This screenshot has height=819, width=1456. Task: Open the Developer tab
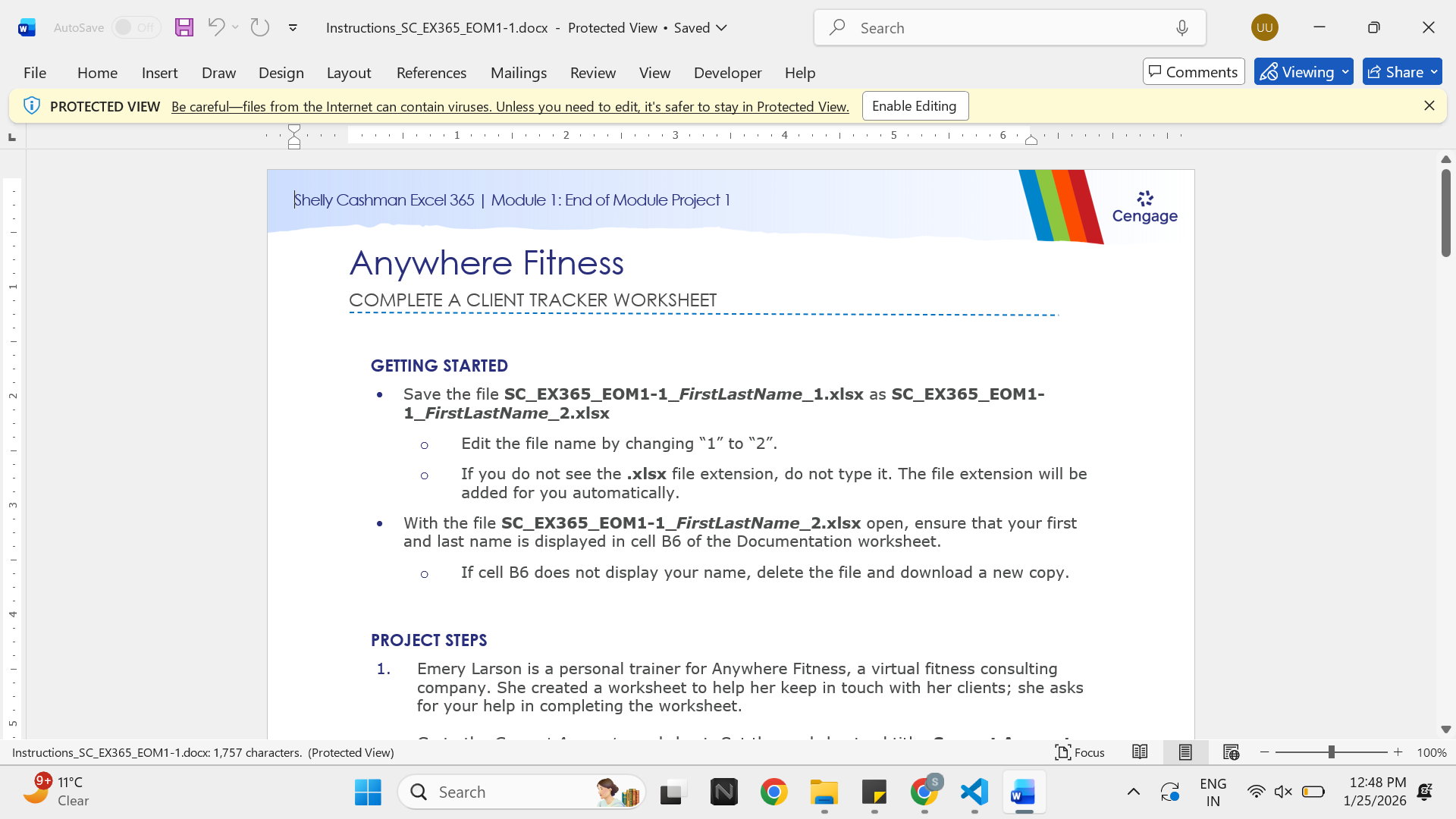(727, 73)
